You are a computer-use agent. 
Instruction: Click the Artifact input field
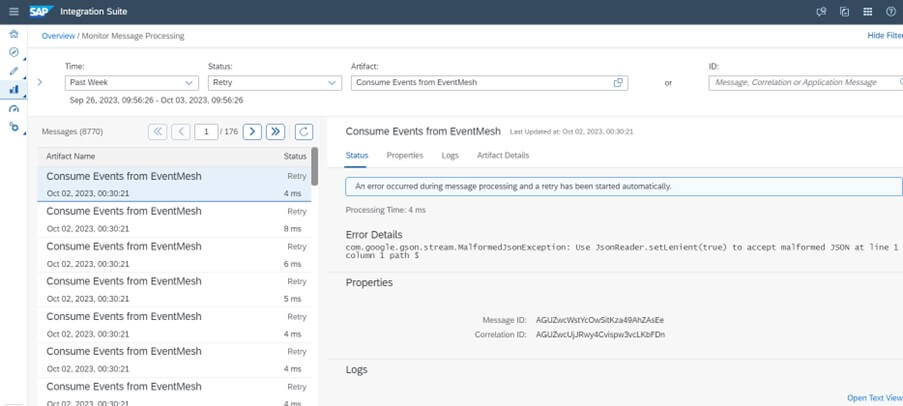(x=489, y=82)
